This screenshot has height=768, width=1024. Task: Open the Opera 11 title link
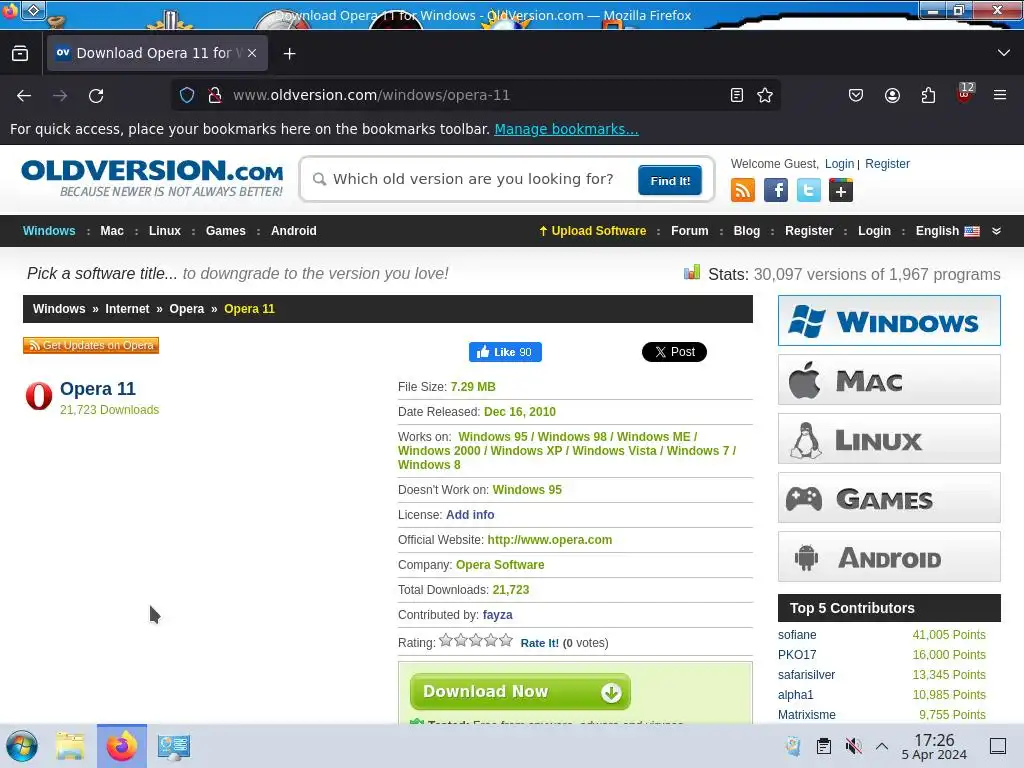[98, 389]
